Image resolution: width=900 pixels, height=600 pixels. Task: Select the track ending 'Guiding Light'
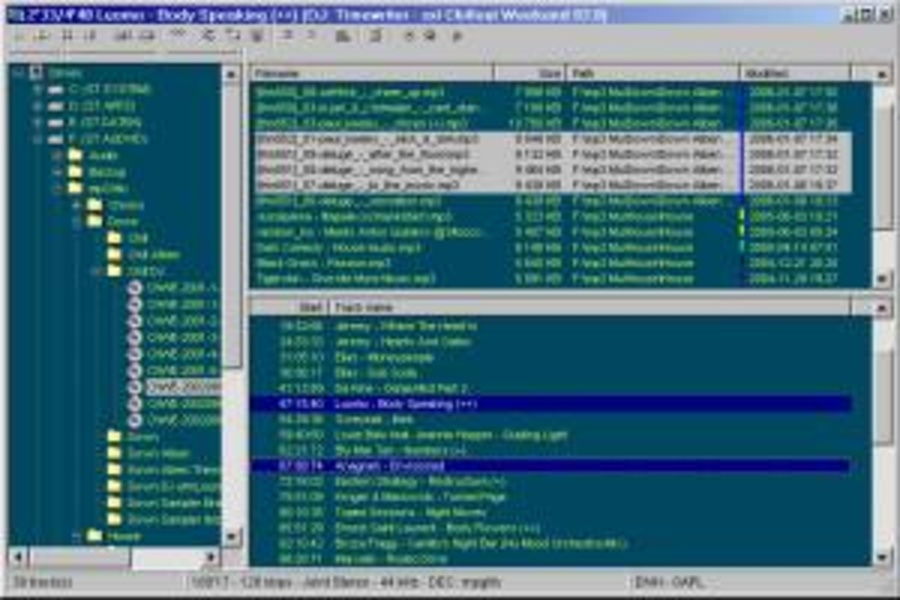551,435
